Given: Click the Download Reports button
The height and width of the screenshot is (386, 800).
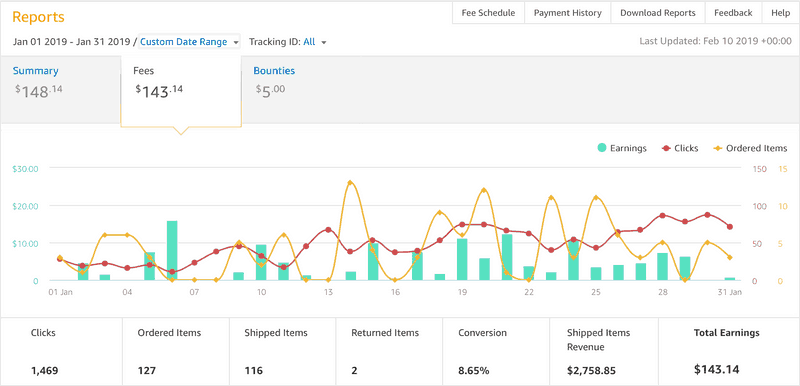Looking at the screenshot, I should pos(658,13).
